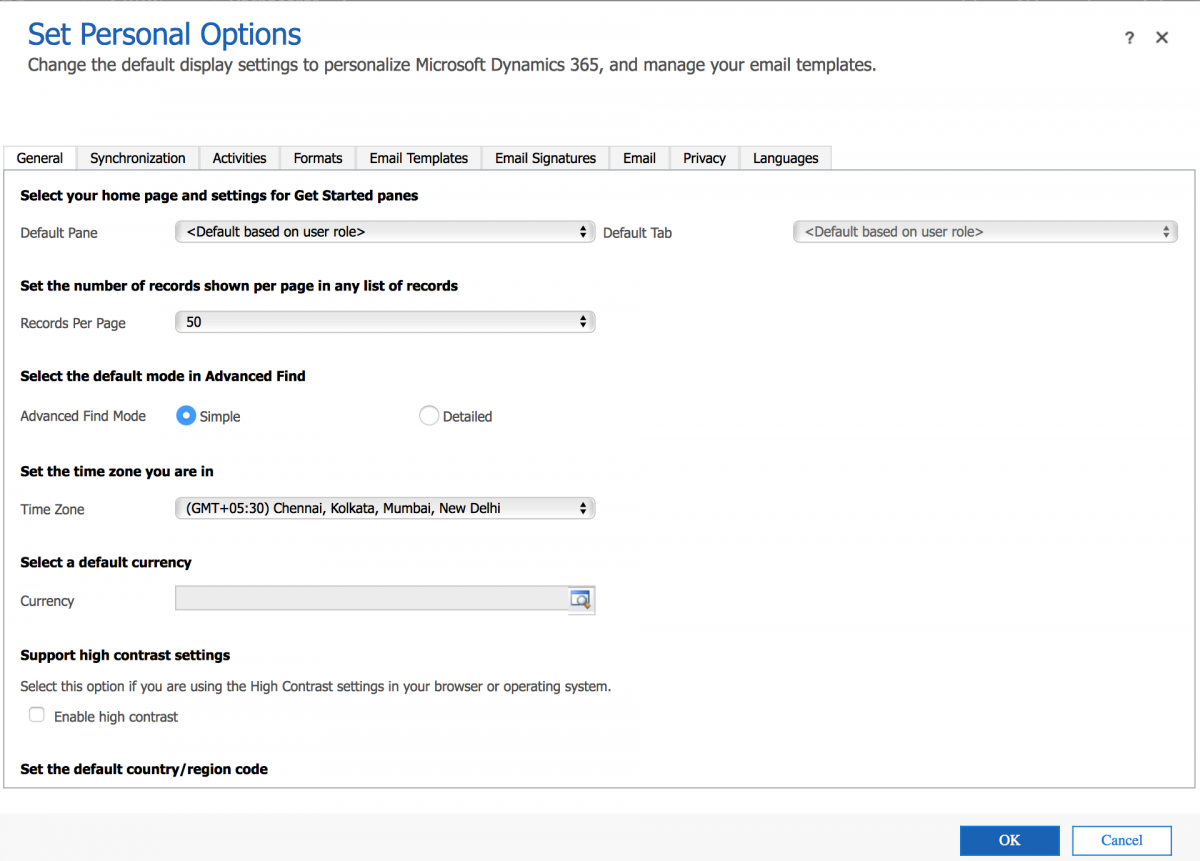Click the Cancel button
This screenshot has height=861, width=1200.
[1121, 840]
